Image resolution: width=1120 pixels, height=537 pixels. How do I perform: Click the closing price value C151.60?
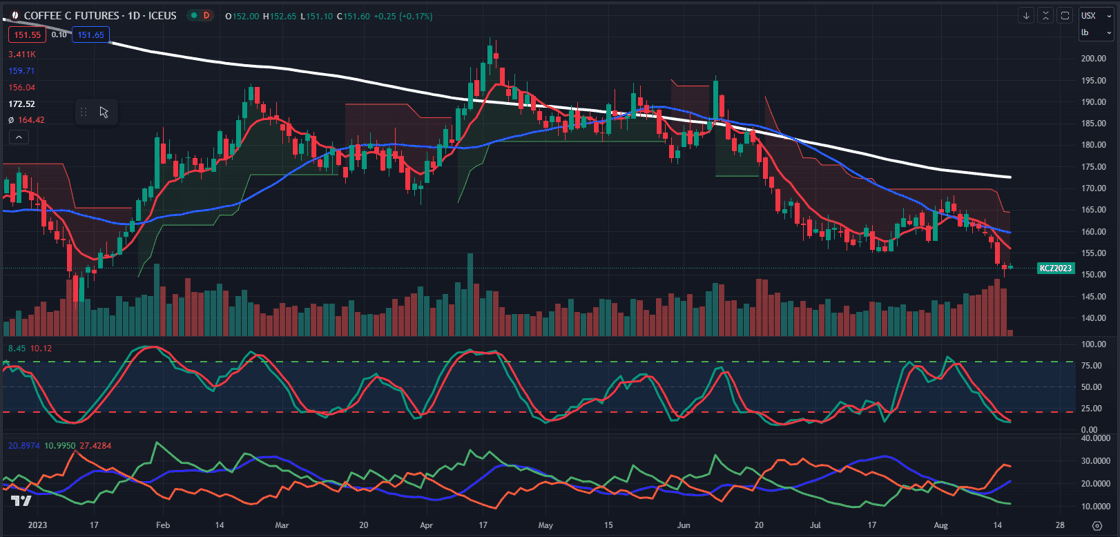pyautogui.click(x=354, y=15)
